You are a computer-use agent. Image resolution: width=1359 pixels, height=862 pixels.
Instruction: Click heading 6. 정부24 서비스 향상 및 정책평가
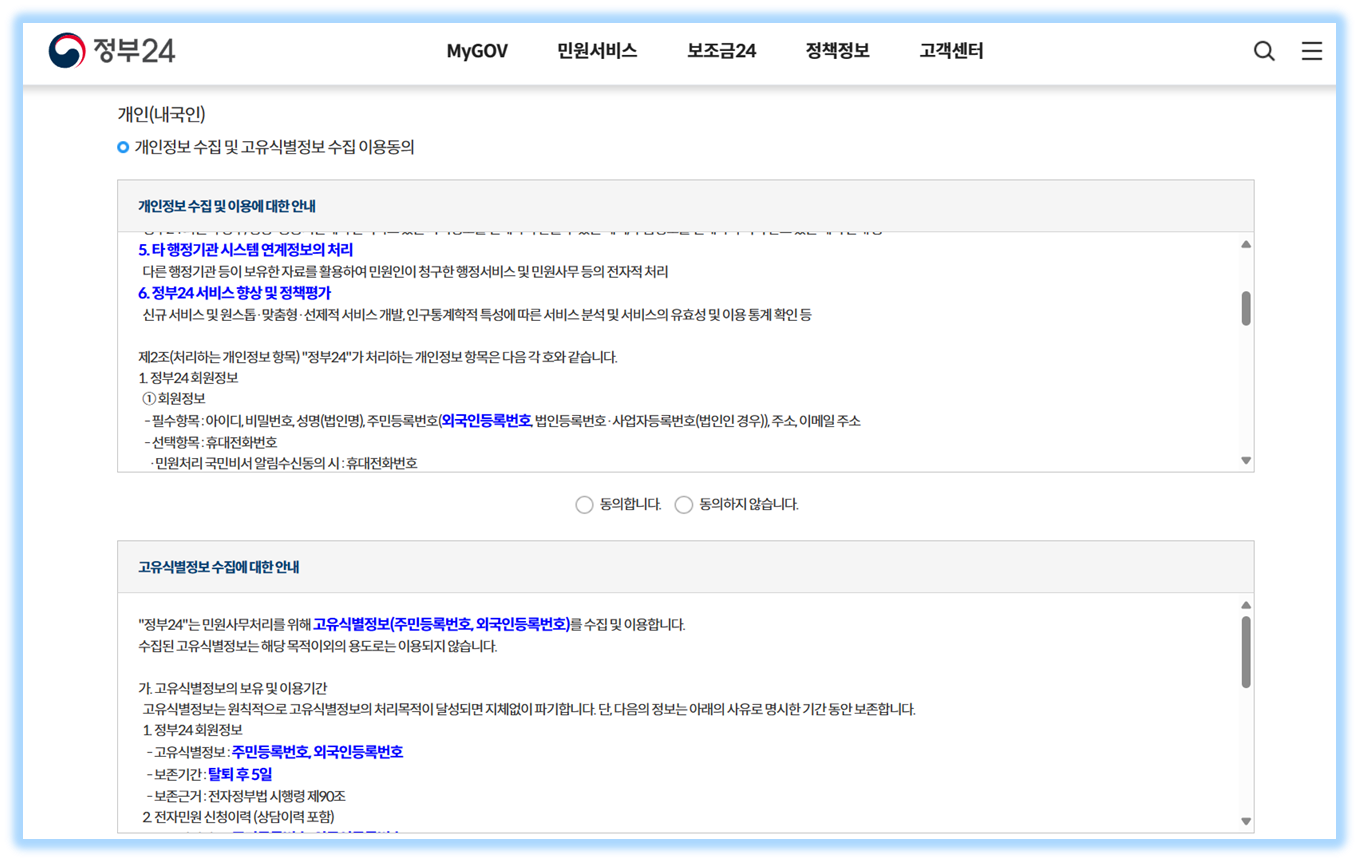pyautogui.click(x=234, y=293)
